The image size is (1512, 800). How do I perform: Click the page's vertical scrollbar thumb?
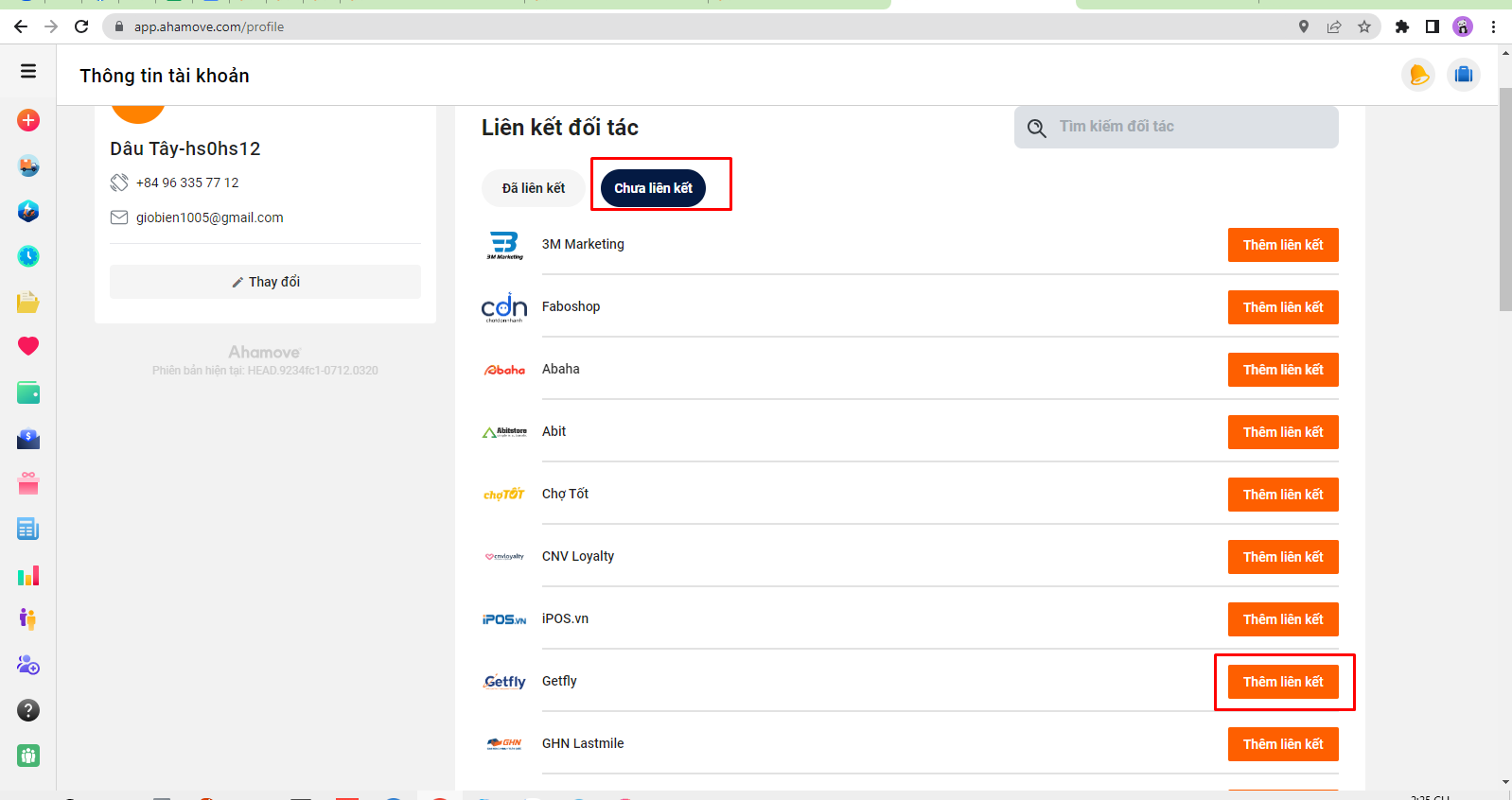pos(1504,199)
